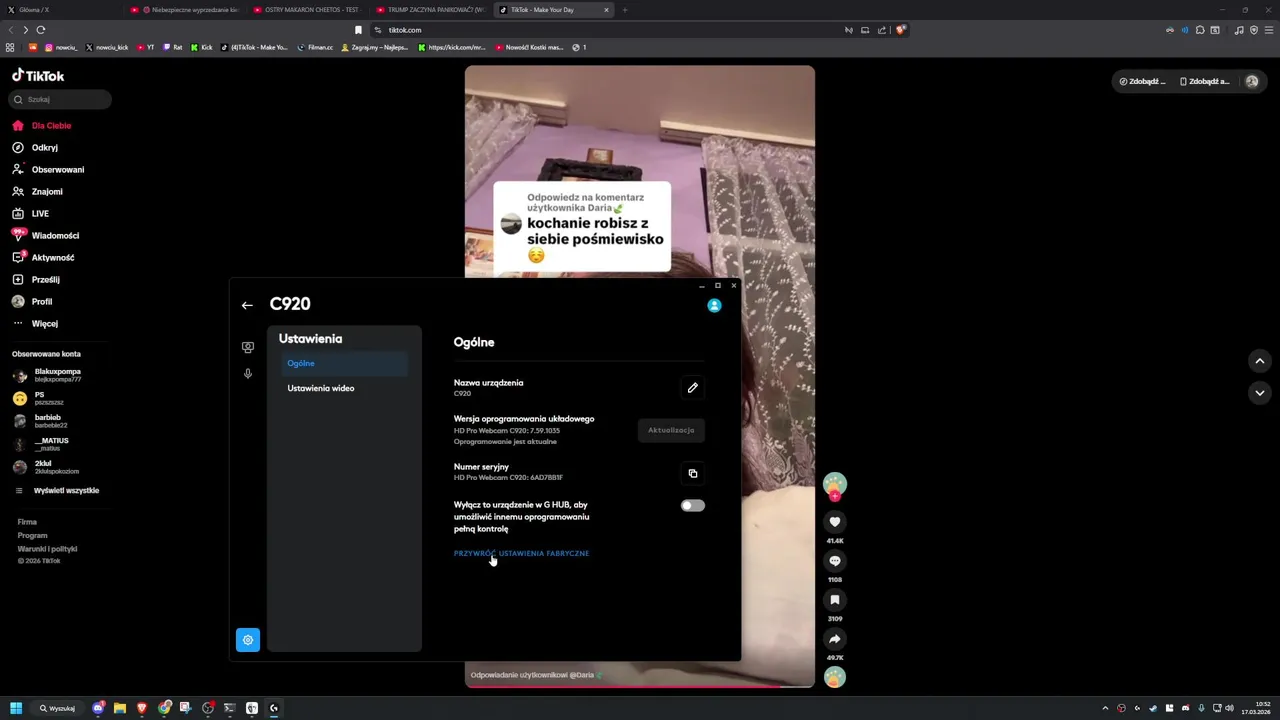
Task: Select the webcam icon in the G HUB sidebar
Action: 248,347
